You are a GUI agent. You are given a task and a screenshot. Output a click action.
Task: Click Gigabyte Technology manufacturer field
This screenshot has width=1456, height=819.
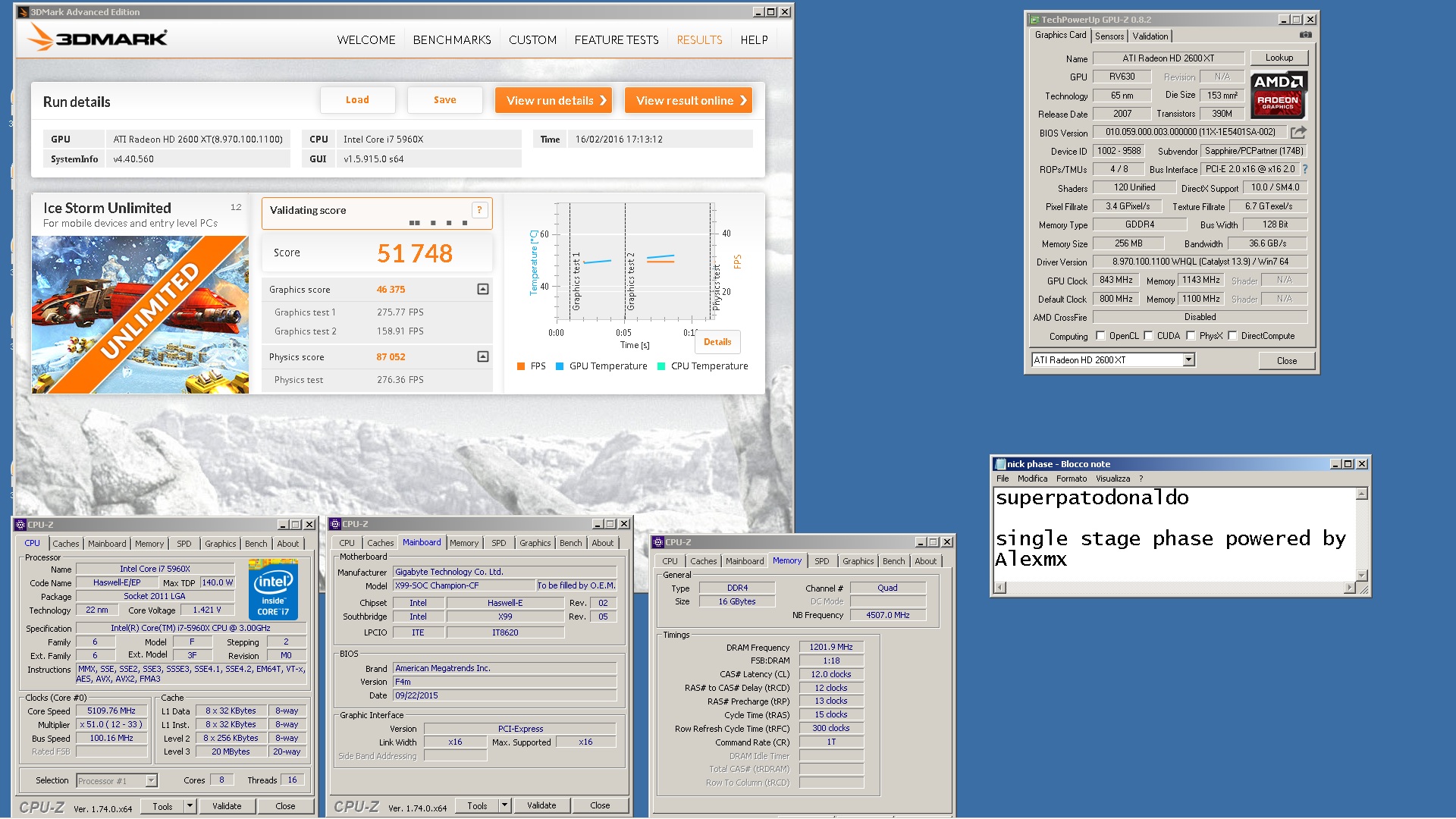coord(504,572)
